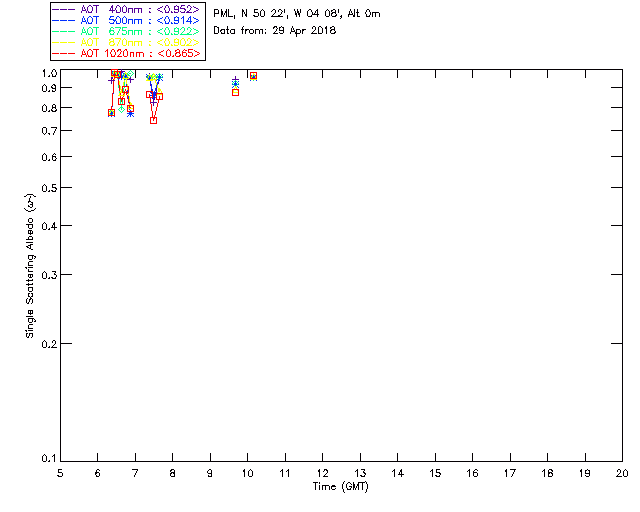Click the green diamond marker just below 0.8
This screenshot has height=512, width=640.
point(121,109)
